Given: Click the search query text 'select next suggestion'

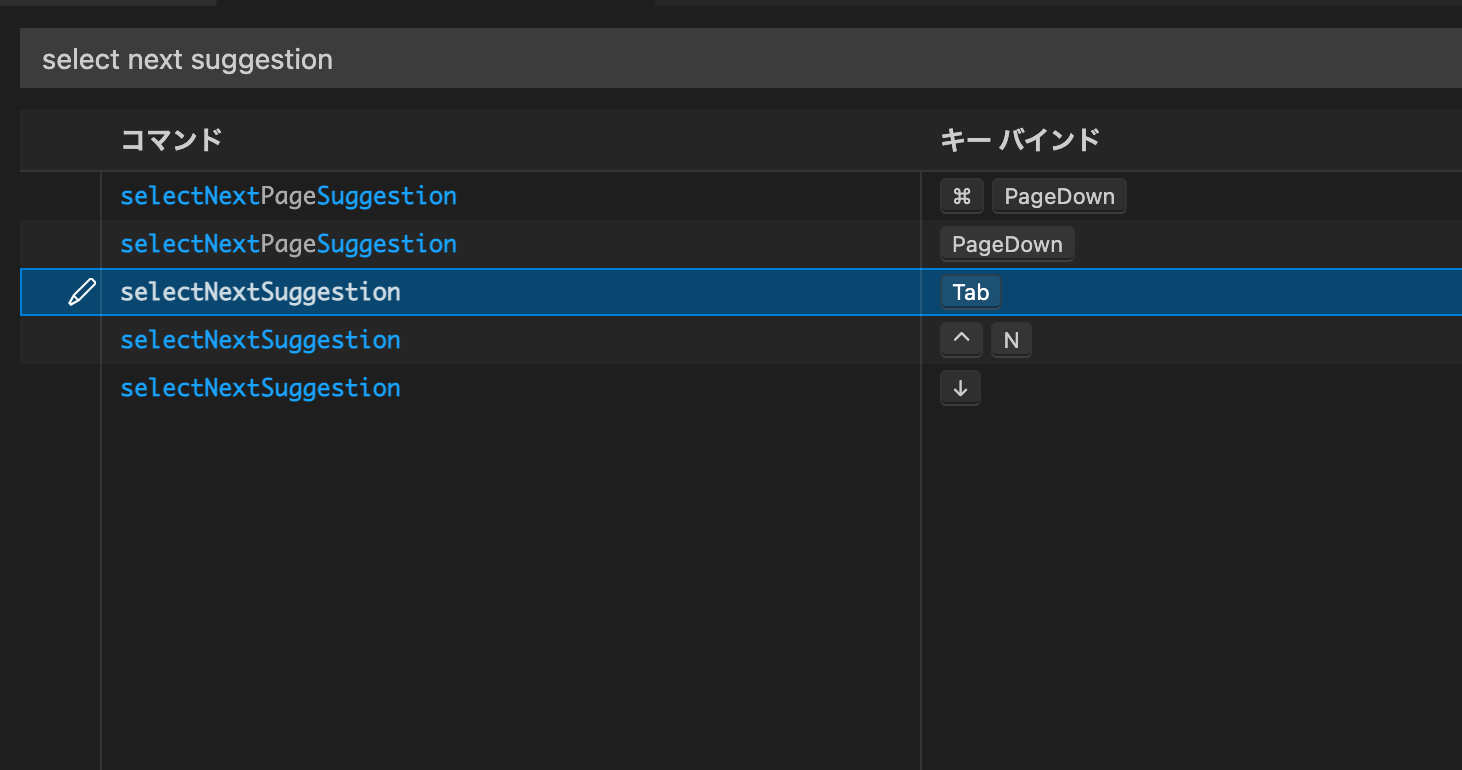Looking at the screenshot, I should [x=186, y=59].
